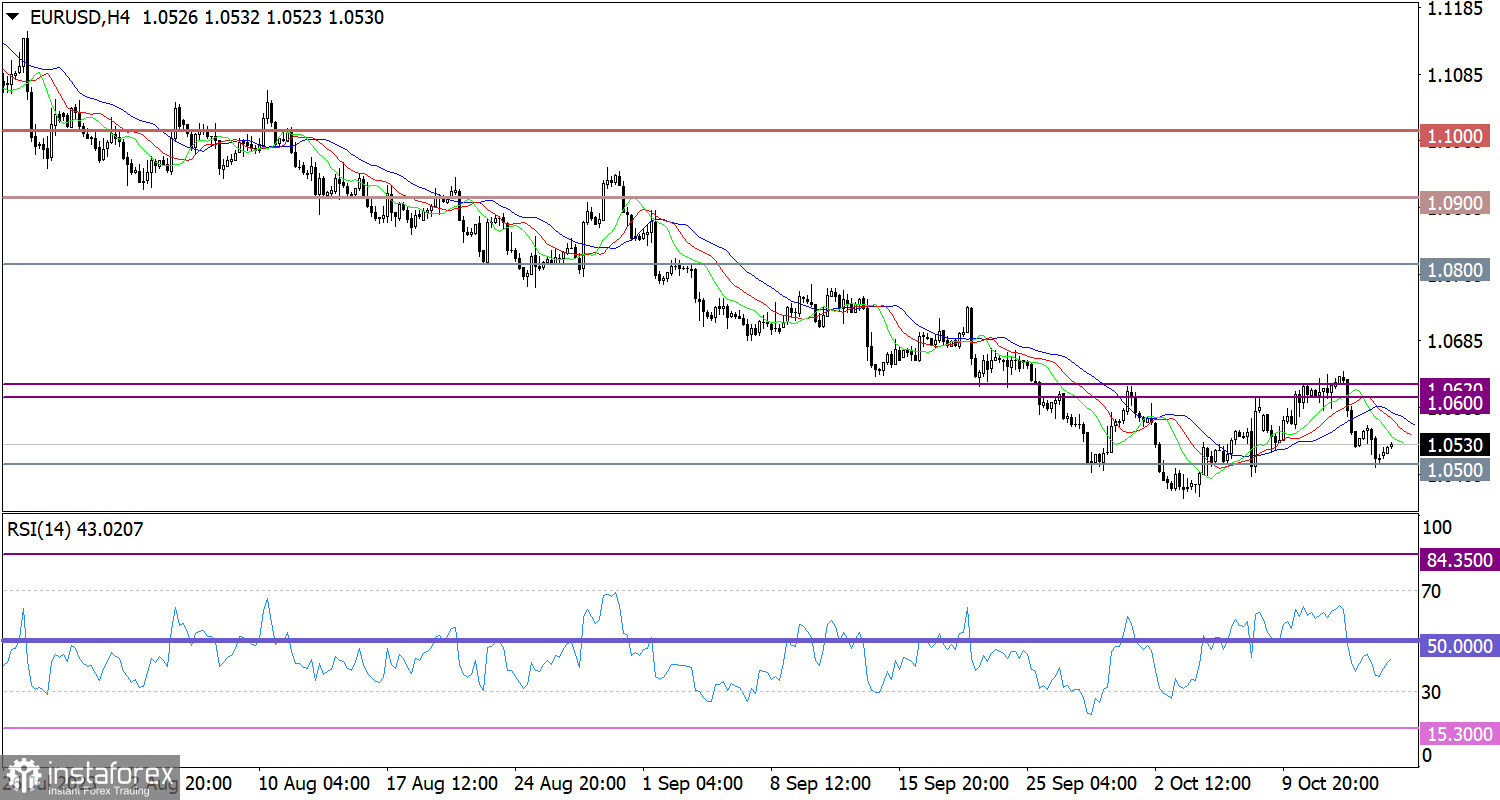1500x800 pixels.
Task: Click the RSI scale value 30
Action: click(x=1433, y=692)
